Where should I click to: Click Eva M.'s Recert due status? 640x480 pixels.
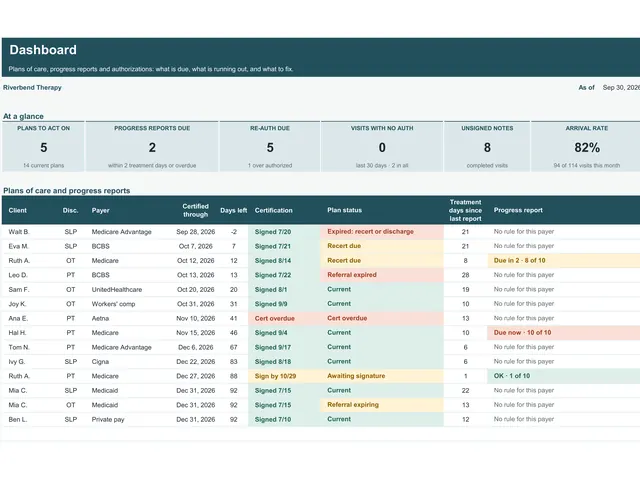click(382, 246)
